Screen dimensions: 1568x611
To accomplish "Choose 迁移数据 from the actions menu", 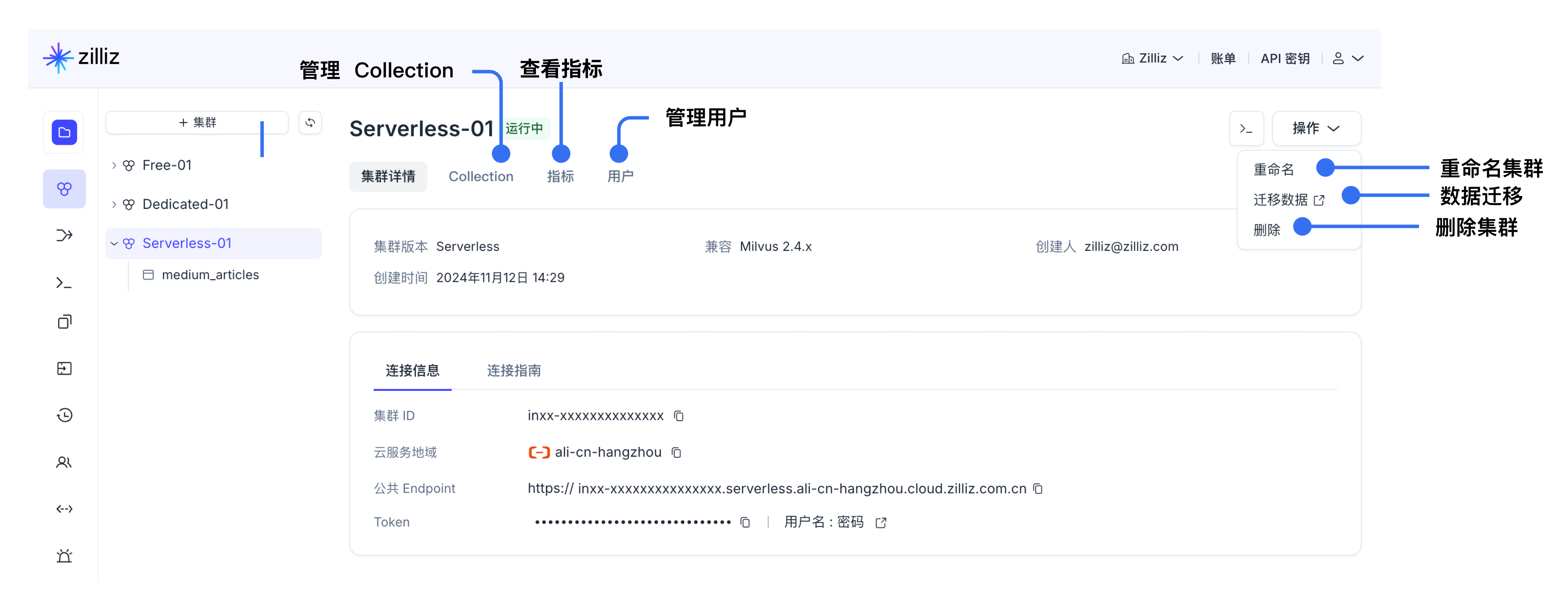I will pyautogui.click(x=1289, y=200).
